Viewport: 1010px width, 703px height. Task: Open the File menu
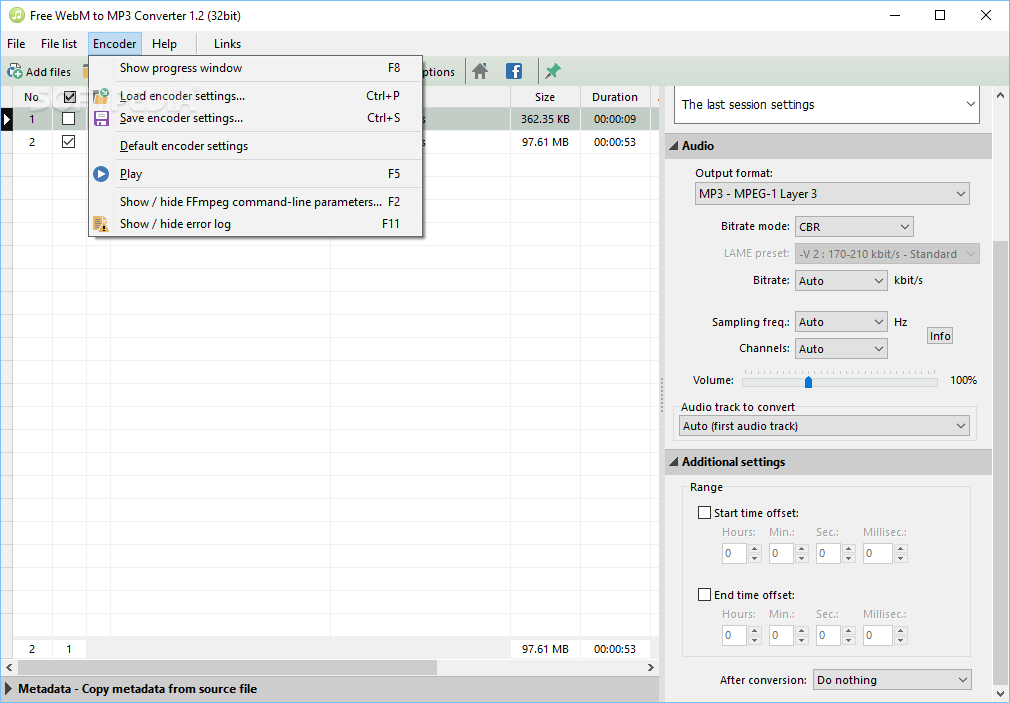pos(16,44)
